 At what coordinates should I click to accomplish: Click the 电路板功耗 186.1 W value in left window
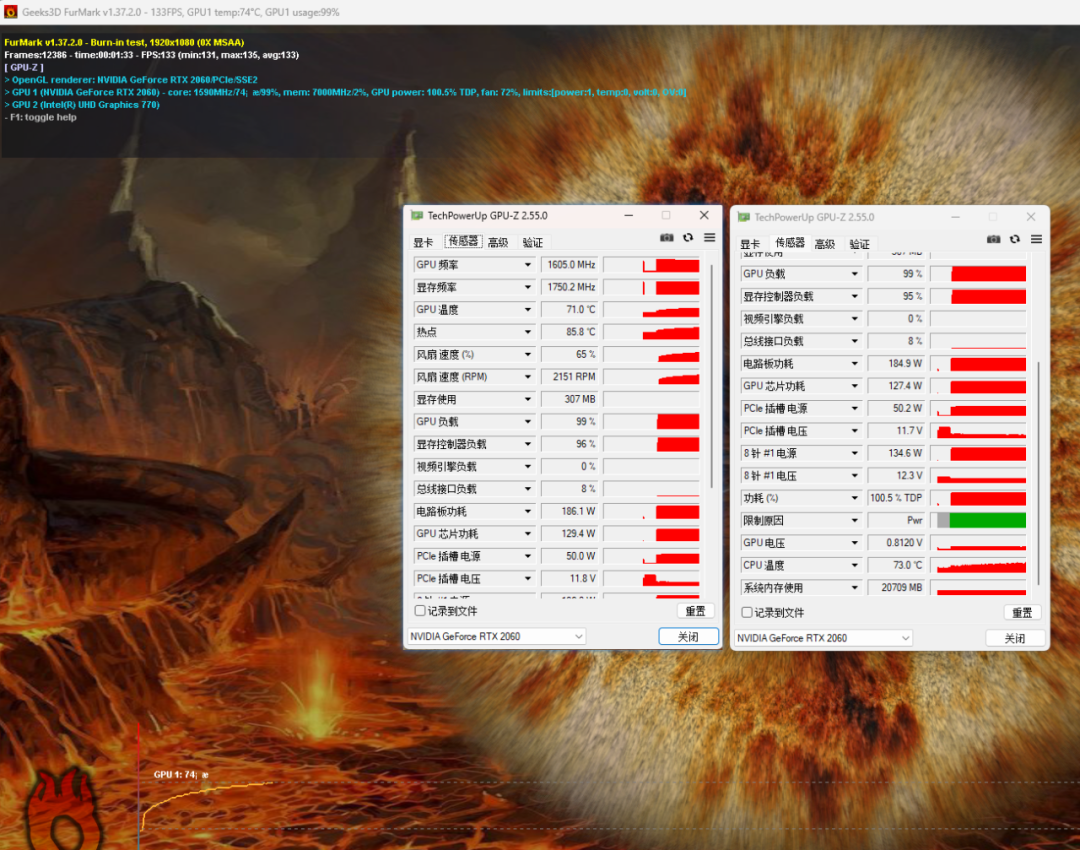[570, 511]
